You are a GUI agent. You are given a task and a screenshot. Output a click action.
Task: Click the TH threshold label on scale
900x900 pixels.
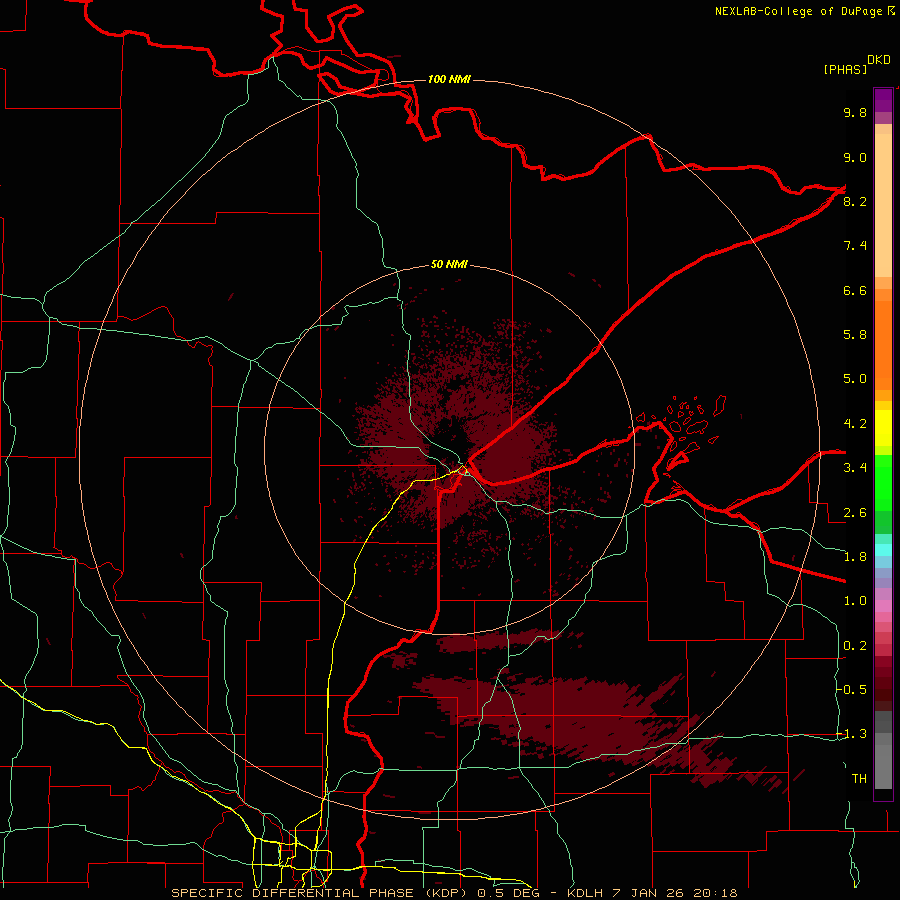pos(859,779)
